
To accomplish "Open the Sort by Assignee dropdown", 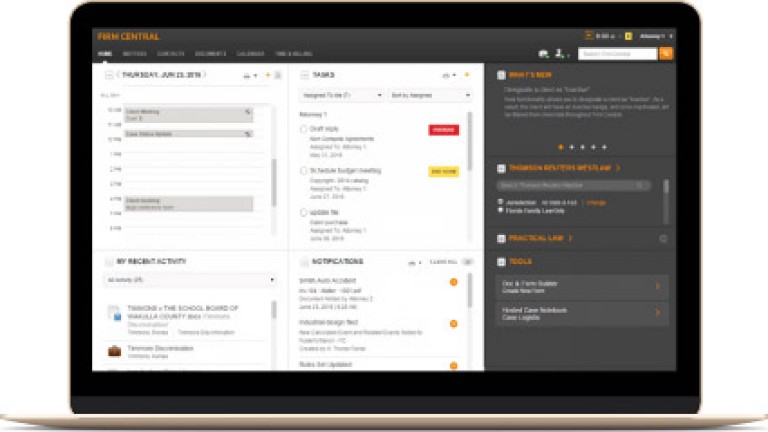I will [429, 95].
